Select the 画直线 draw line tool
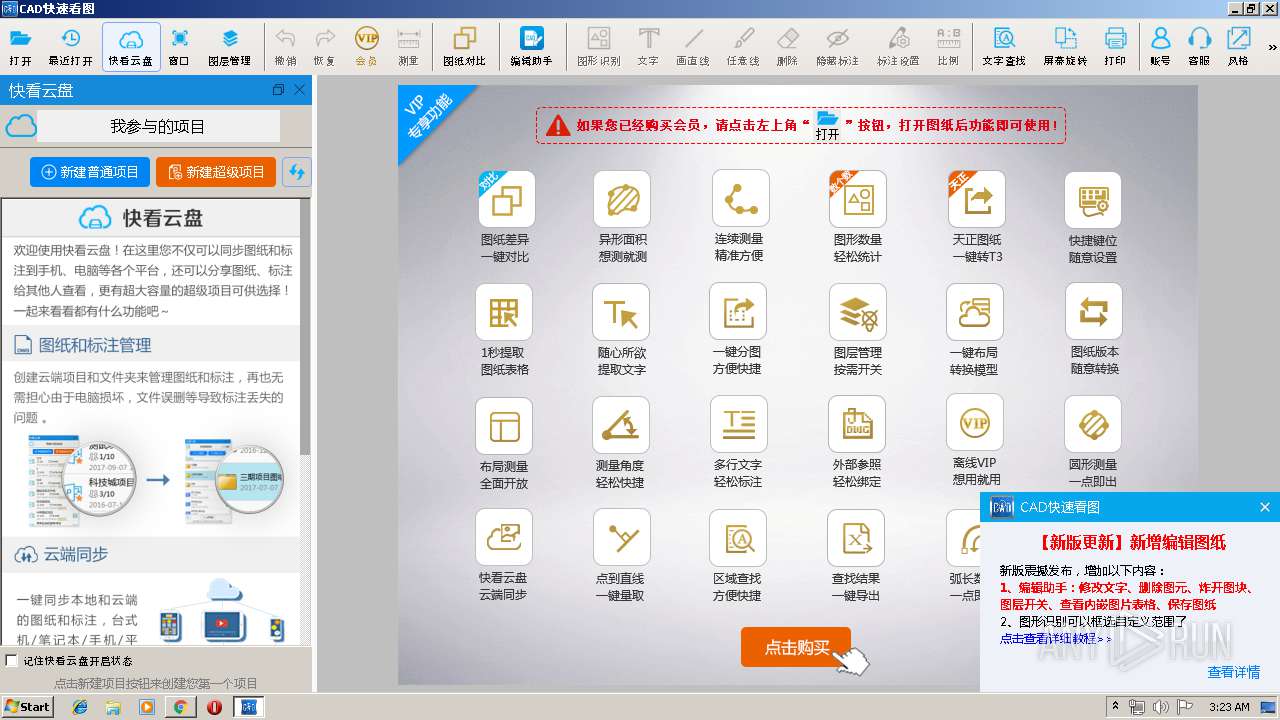The width and height of the screenshot is (1280, 720). pyautogui.click(x=693, y=46)
